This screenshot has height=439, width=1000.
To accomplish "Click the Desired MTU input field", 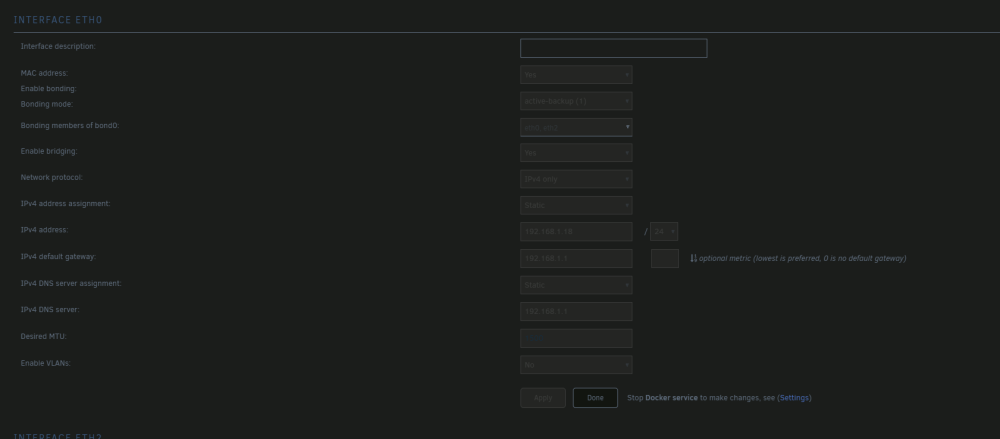I will (x=576, y=338).
